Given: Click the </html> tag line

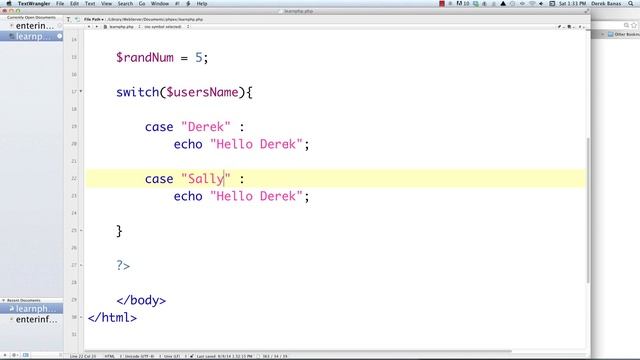Looking at the screenshot, I should click(112, 318).
